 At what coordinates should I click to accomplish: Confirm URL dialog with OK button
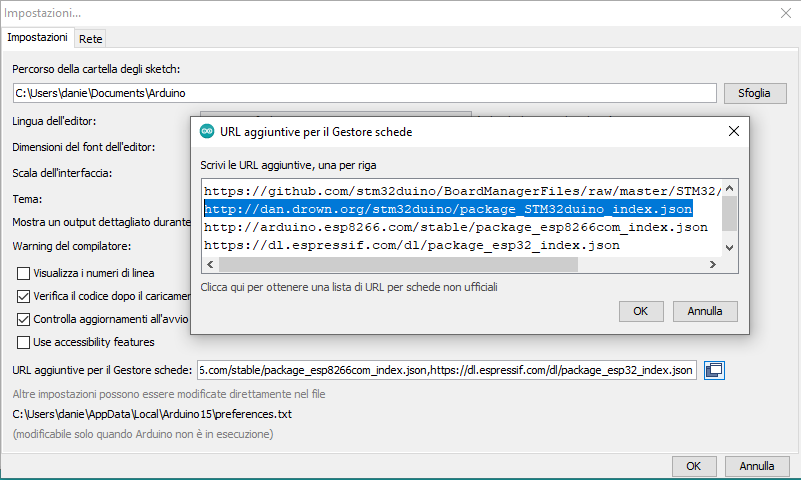641,311
